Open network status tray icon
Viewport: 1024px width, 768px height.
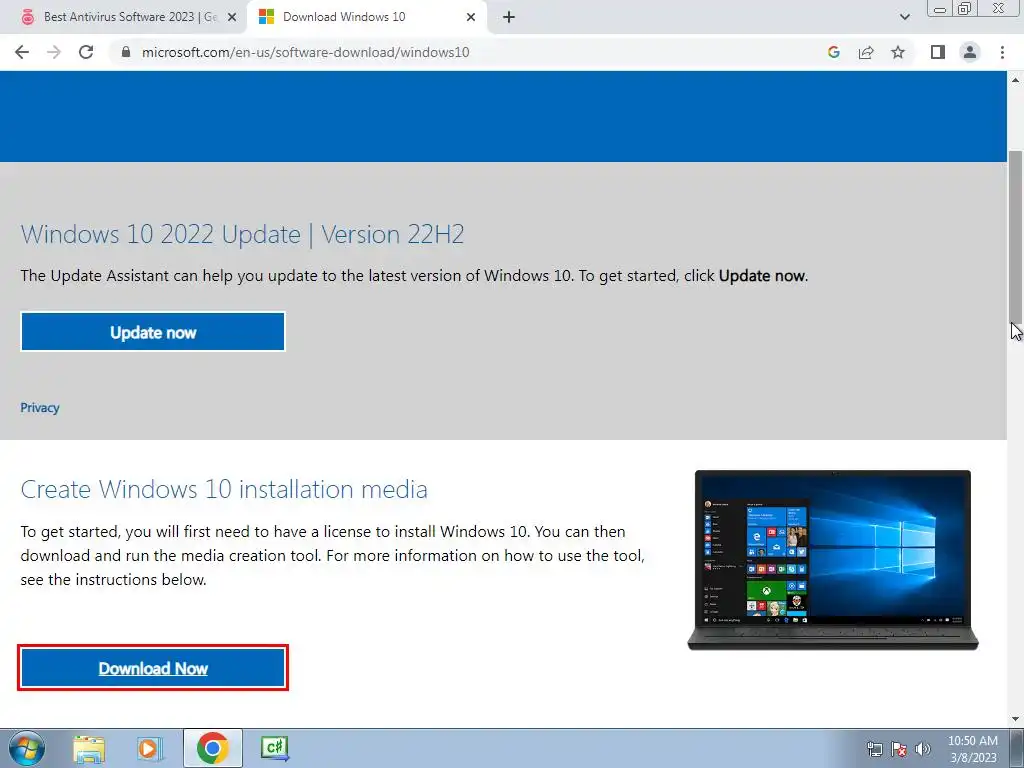coord(874,749)
